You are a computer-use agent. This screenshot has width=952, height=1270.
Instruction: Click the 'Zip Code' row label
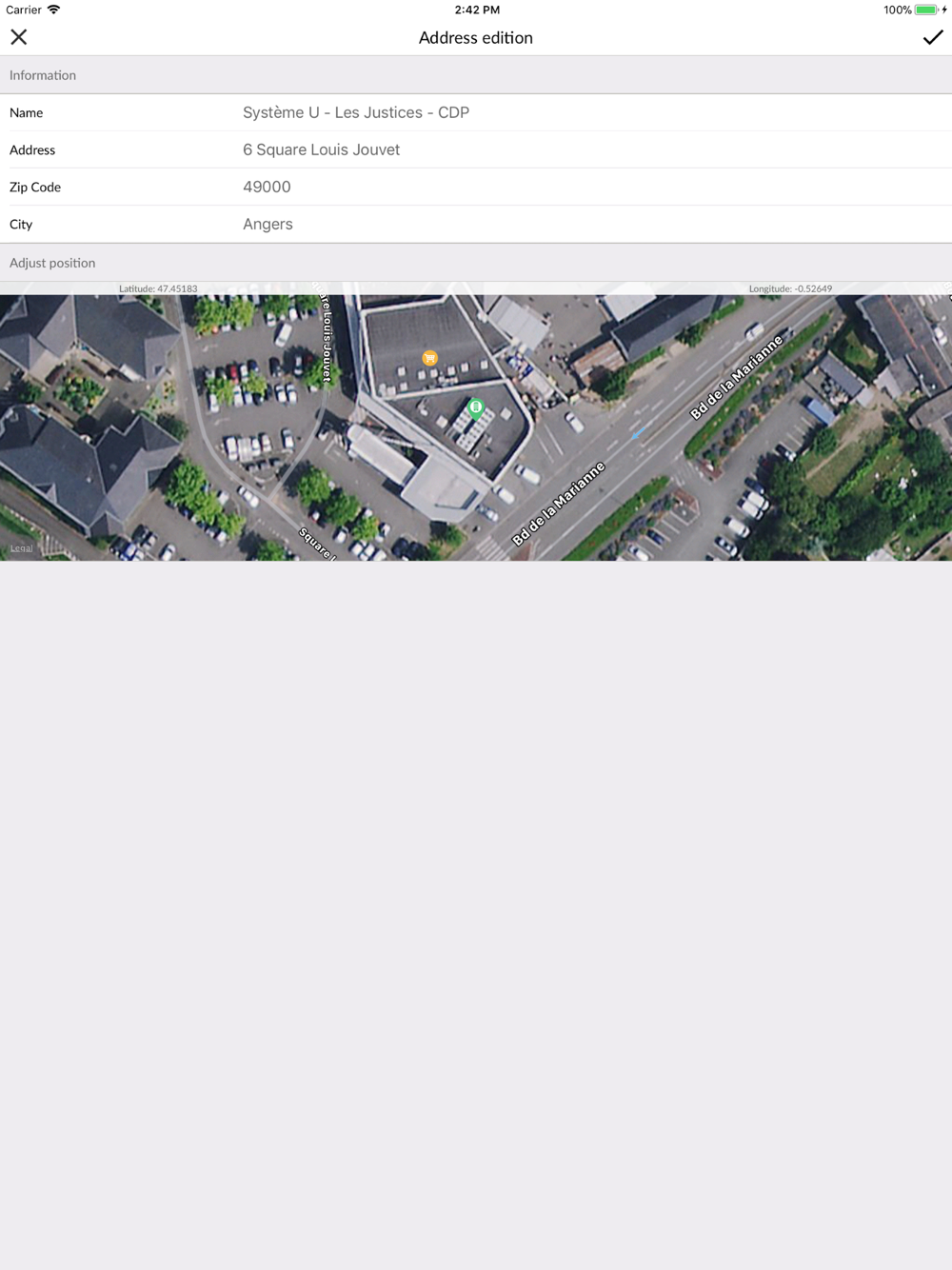pyautogui.click(x=35, y=187)
